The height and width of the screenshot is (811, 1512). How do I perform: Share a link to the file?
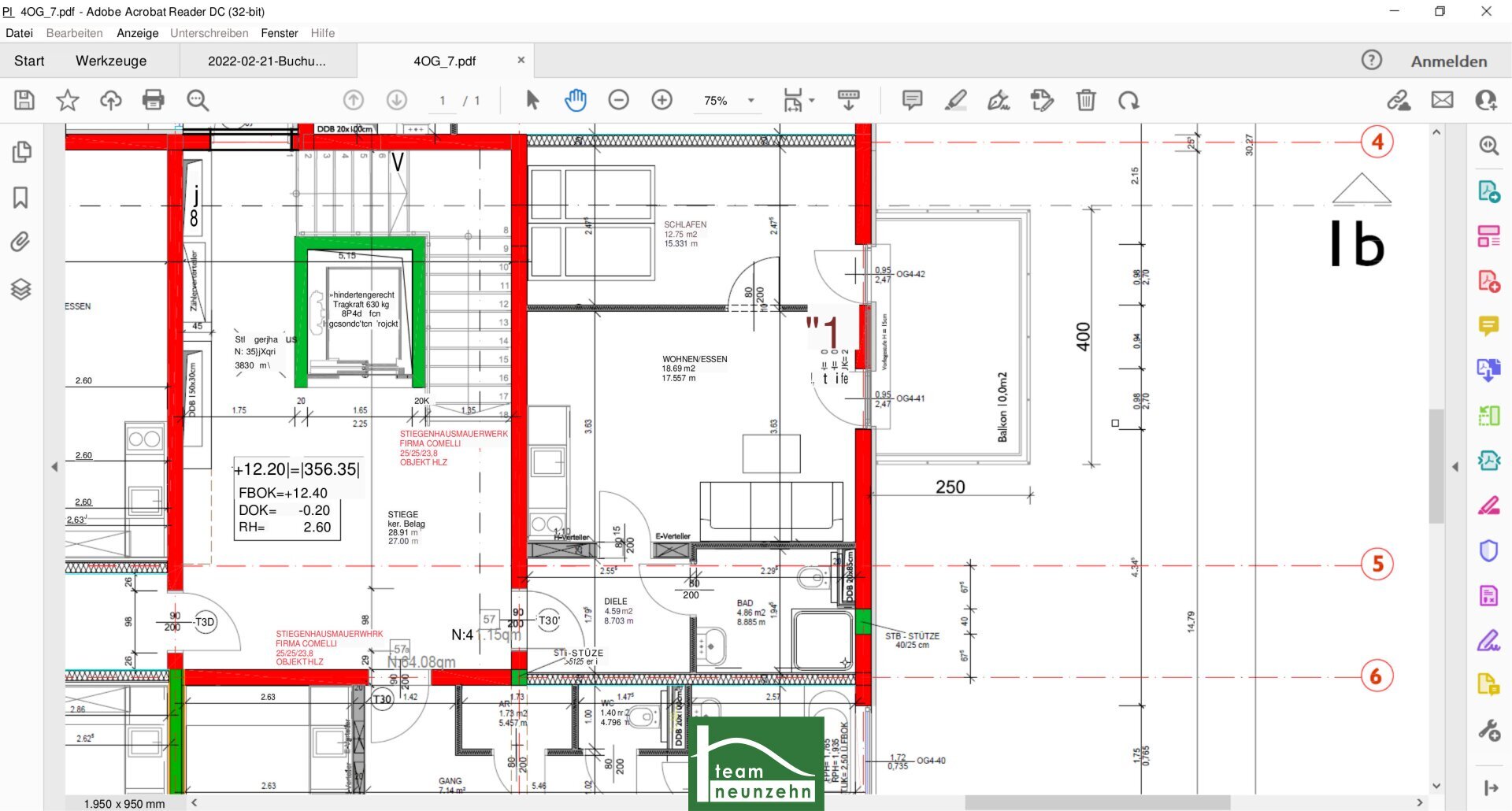click(1399, 100)
